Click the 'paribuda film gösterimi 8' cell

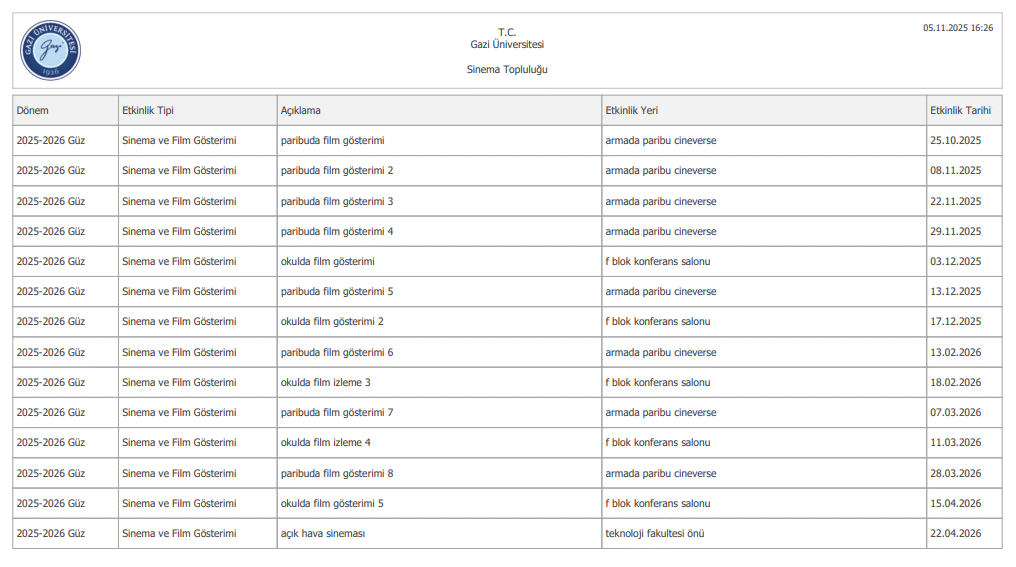(x=337, y=474)
